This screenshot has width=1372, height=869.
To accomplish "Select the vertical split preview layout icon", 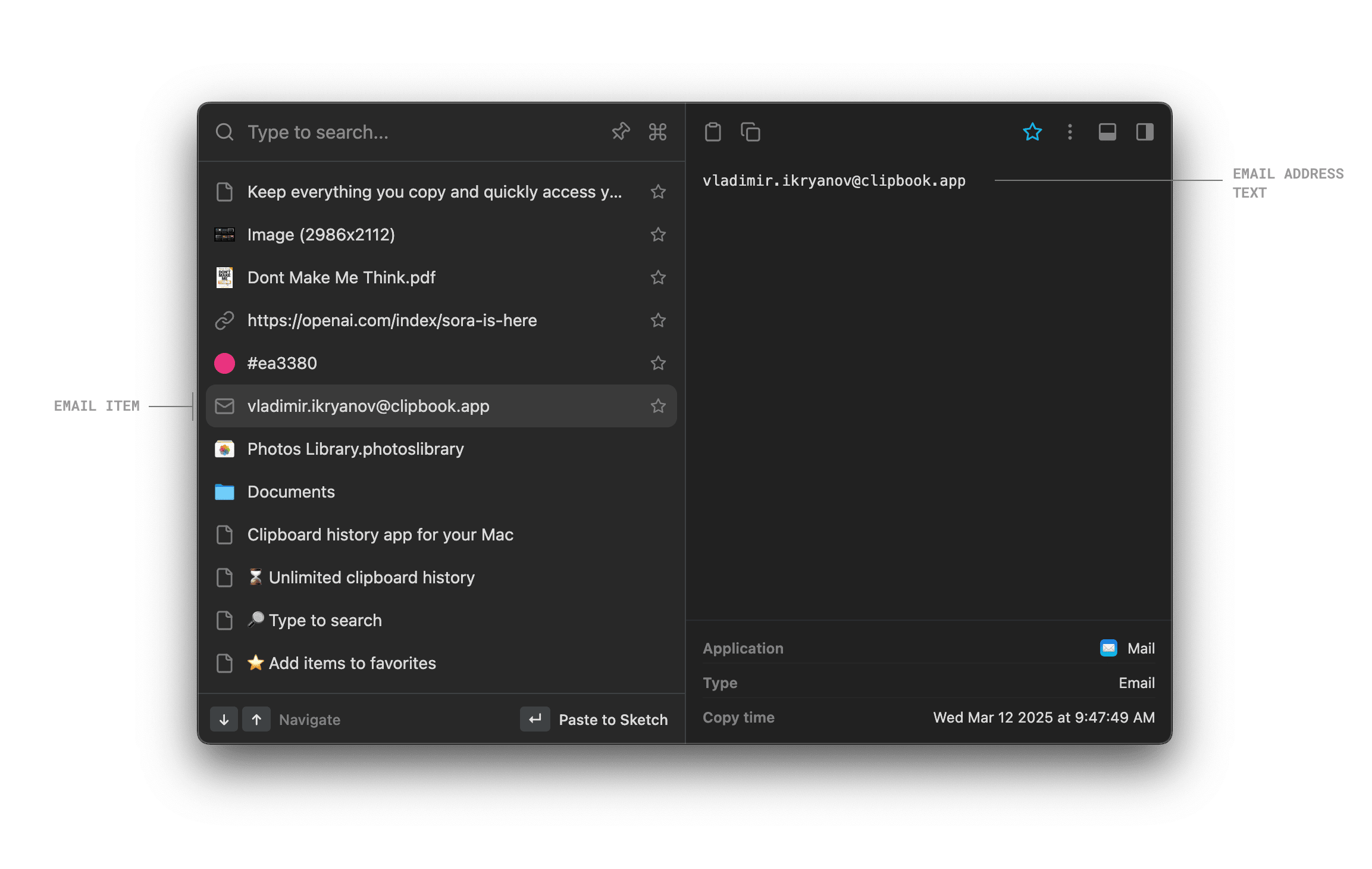I will (x=1144, y=132).
